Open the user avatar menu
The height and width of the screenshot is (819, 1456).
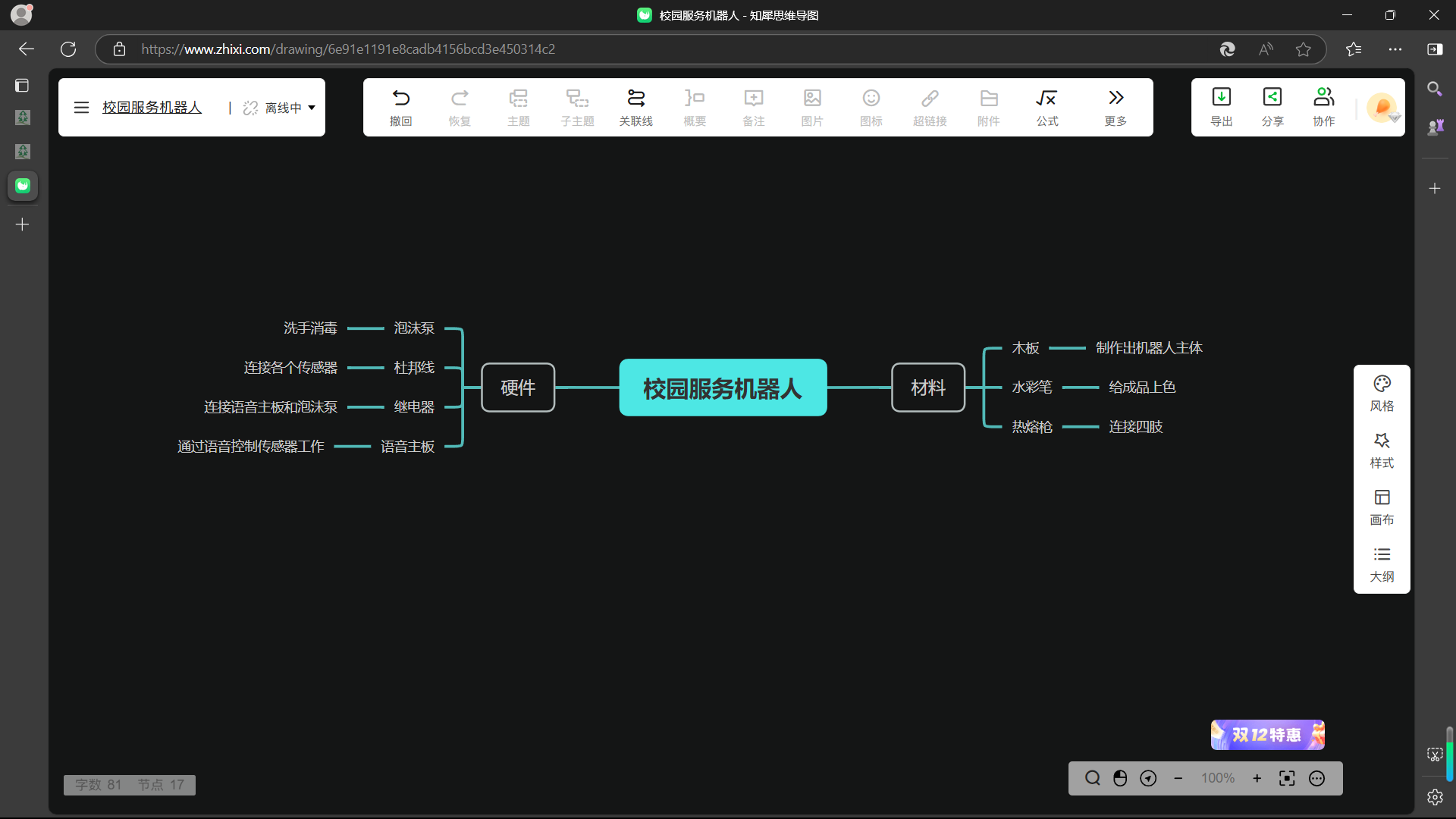click(1382, 108)
